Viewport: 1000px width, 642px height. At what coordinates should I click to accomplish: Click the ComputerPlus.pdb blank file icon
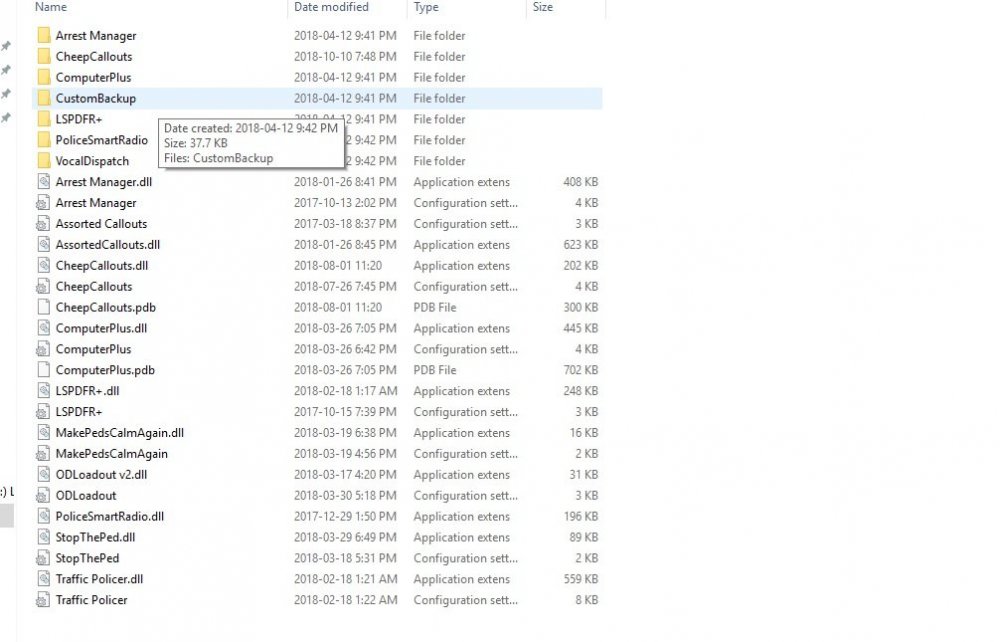[43, 370]
